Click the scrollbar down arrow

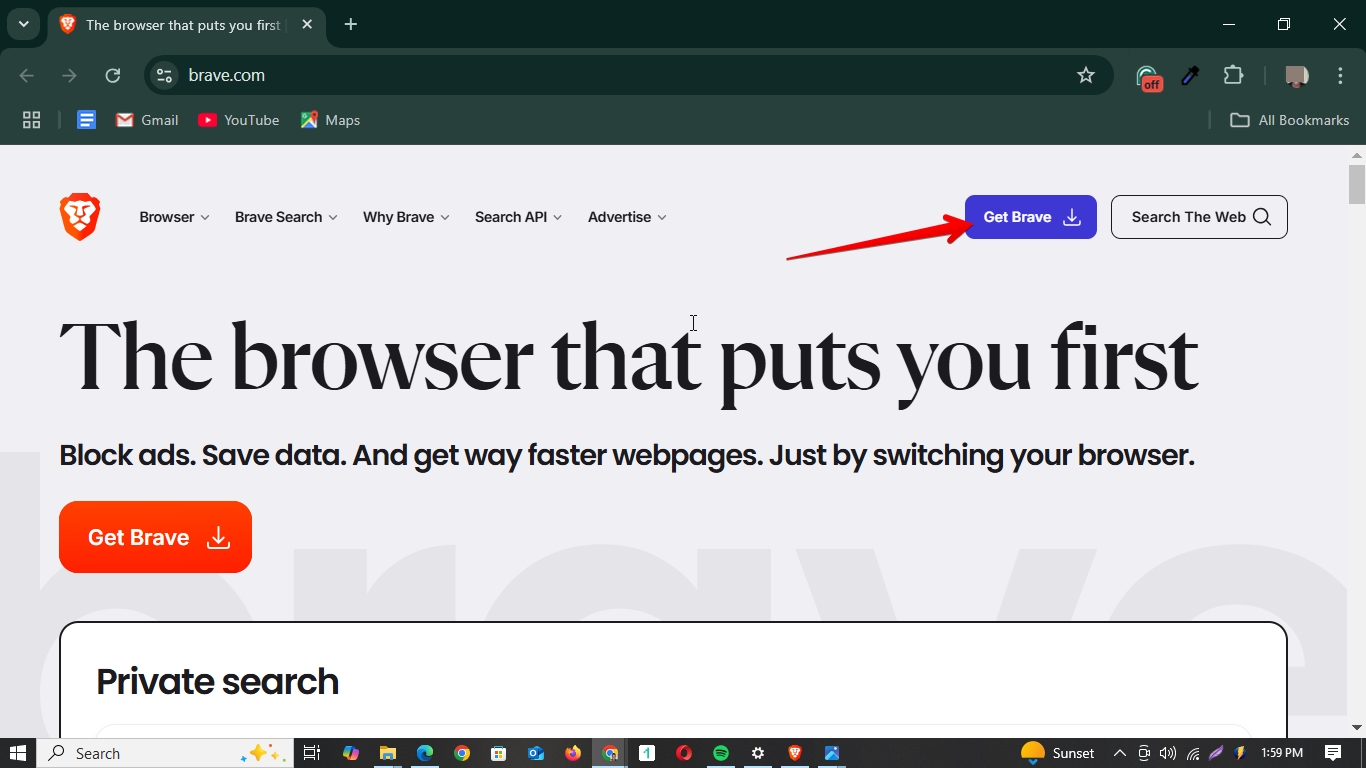pyautogui.click(x=1357, y=728)
